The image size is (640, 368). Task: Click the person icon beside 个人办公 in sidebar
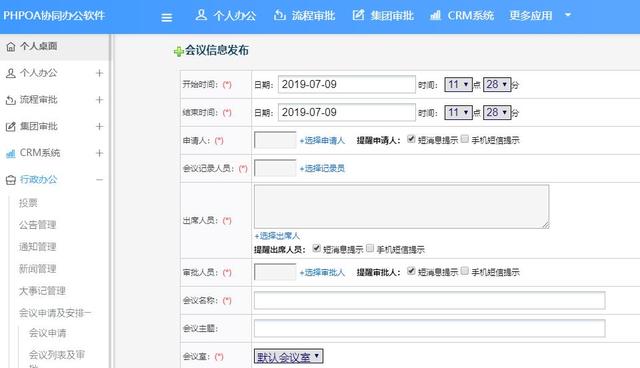pyautogui.click(x=11, y=73)
